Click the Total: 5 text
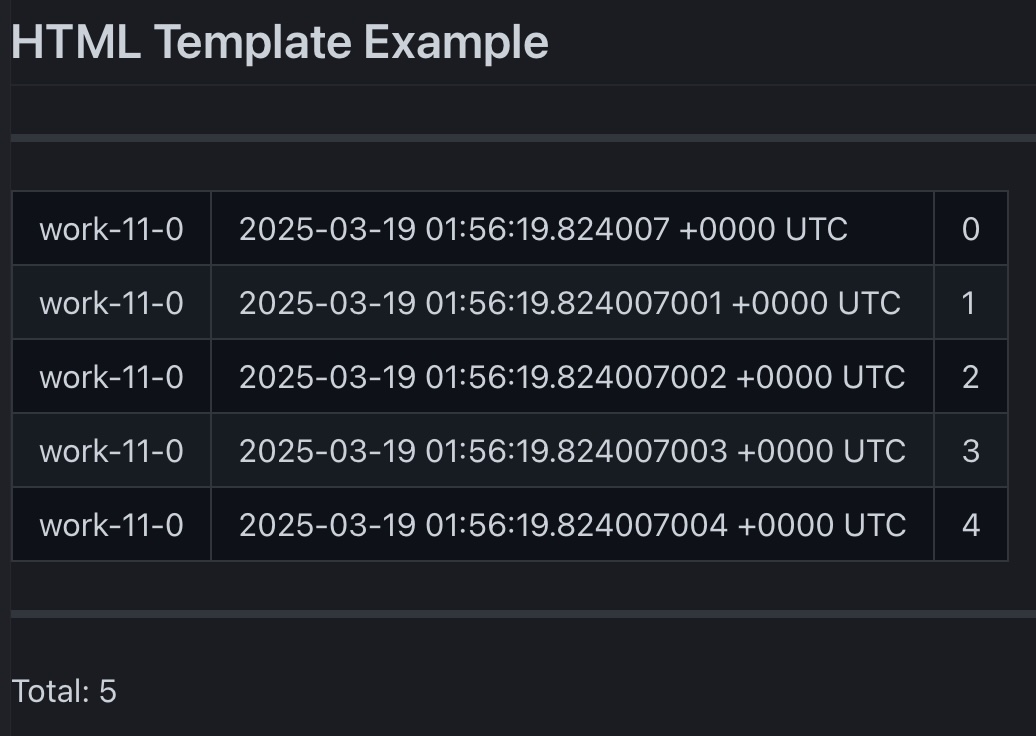Image resolution: width=1036 pixels, height=736 pixels. coord(64,691)
